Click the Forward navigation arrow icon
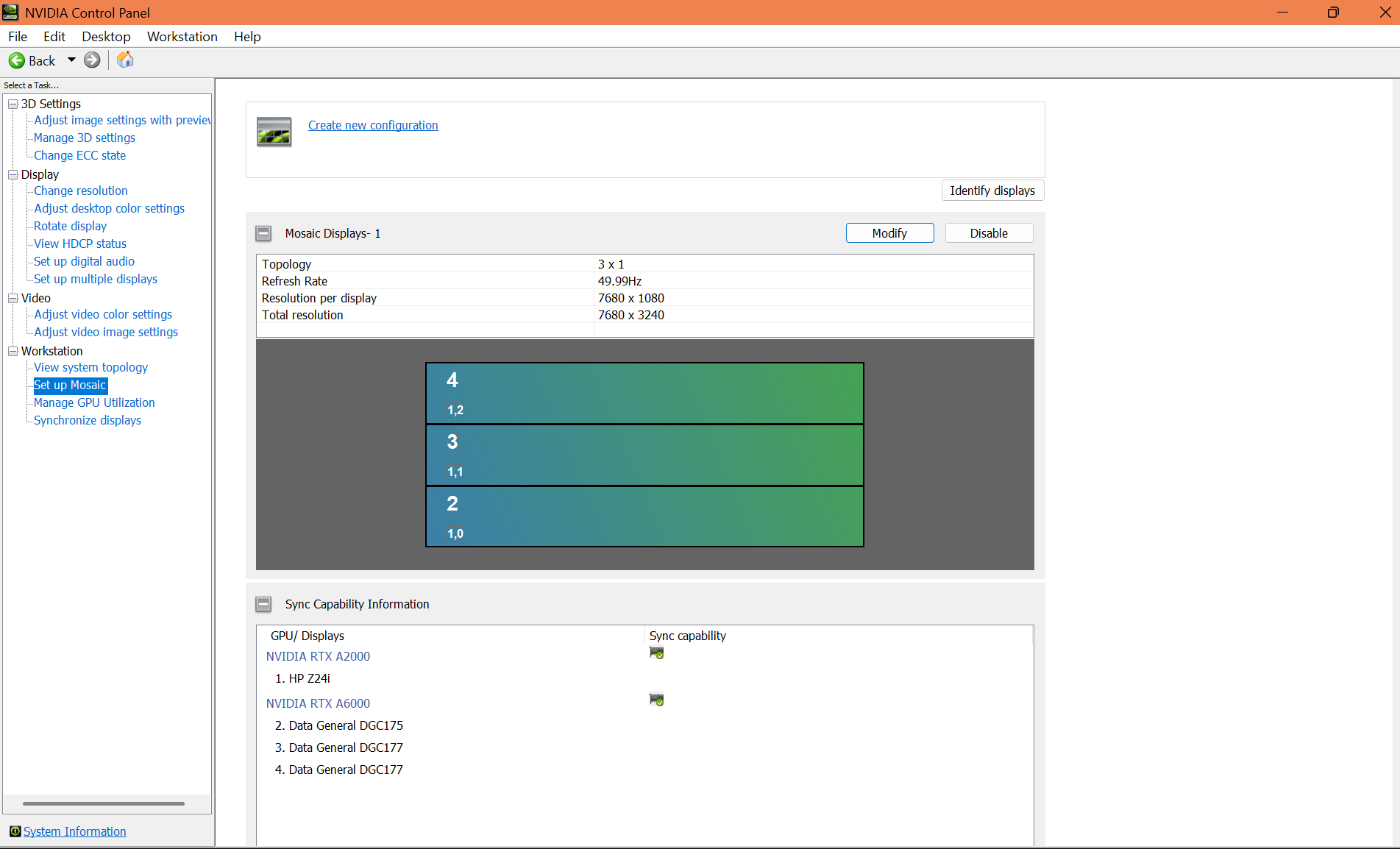The width and height of the screenshot is (1400, 849). 92,60
